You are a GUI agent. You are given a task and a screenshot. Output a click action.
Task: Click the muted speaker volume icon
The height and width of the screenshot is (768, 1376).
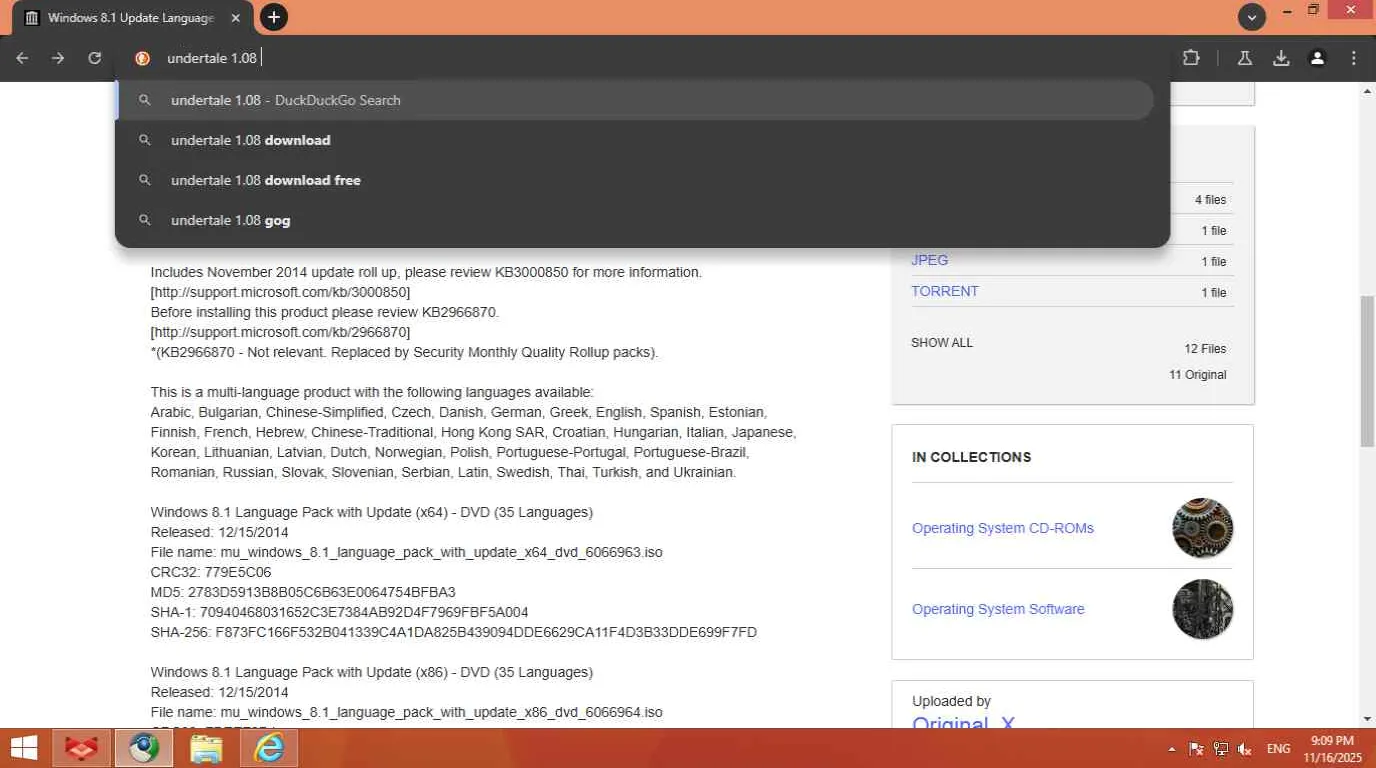pyautogui.click(x=1245, y=748)
